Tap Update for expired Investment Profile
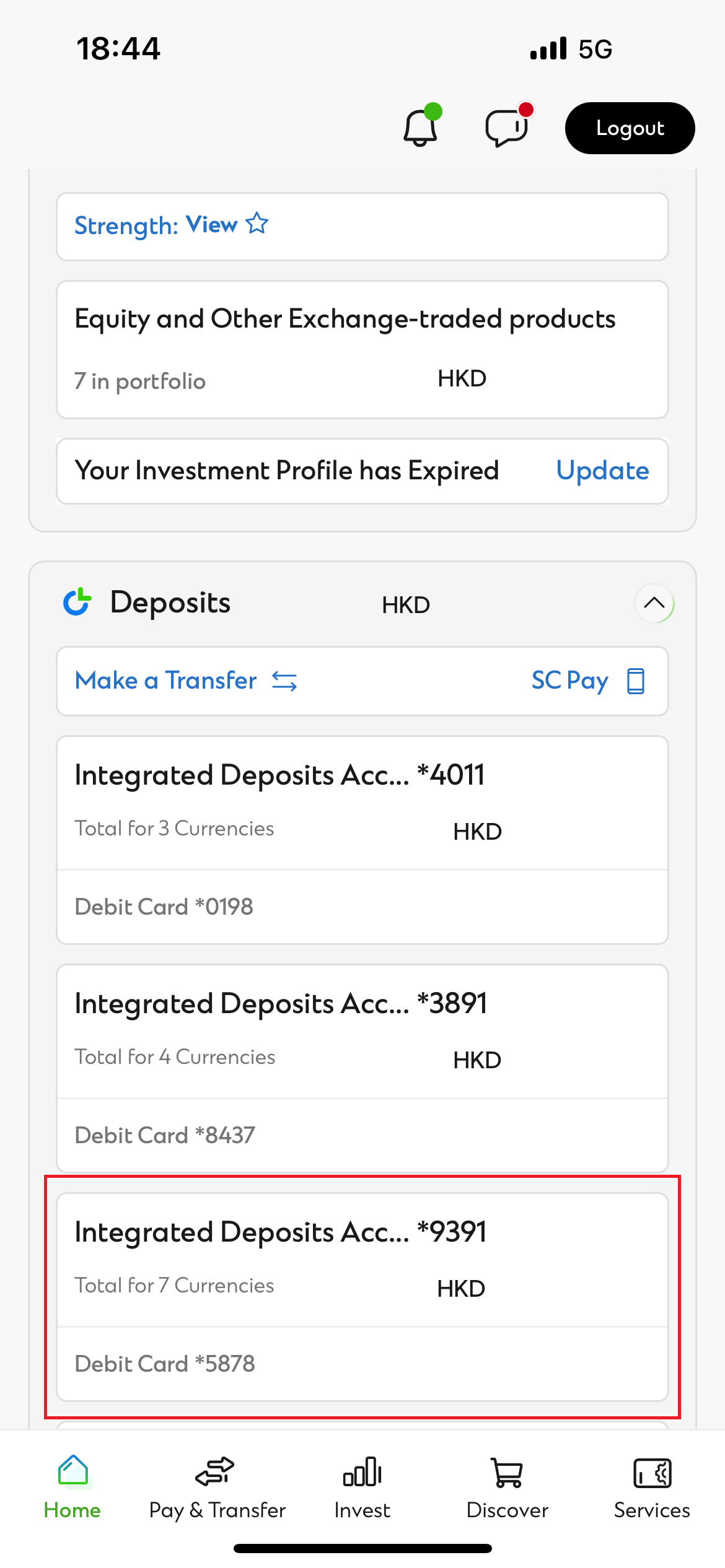 coord(602,471)
